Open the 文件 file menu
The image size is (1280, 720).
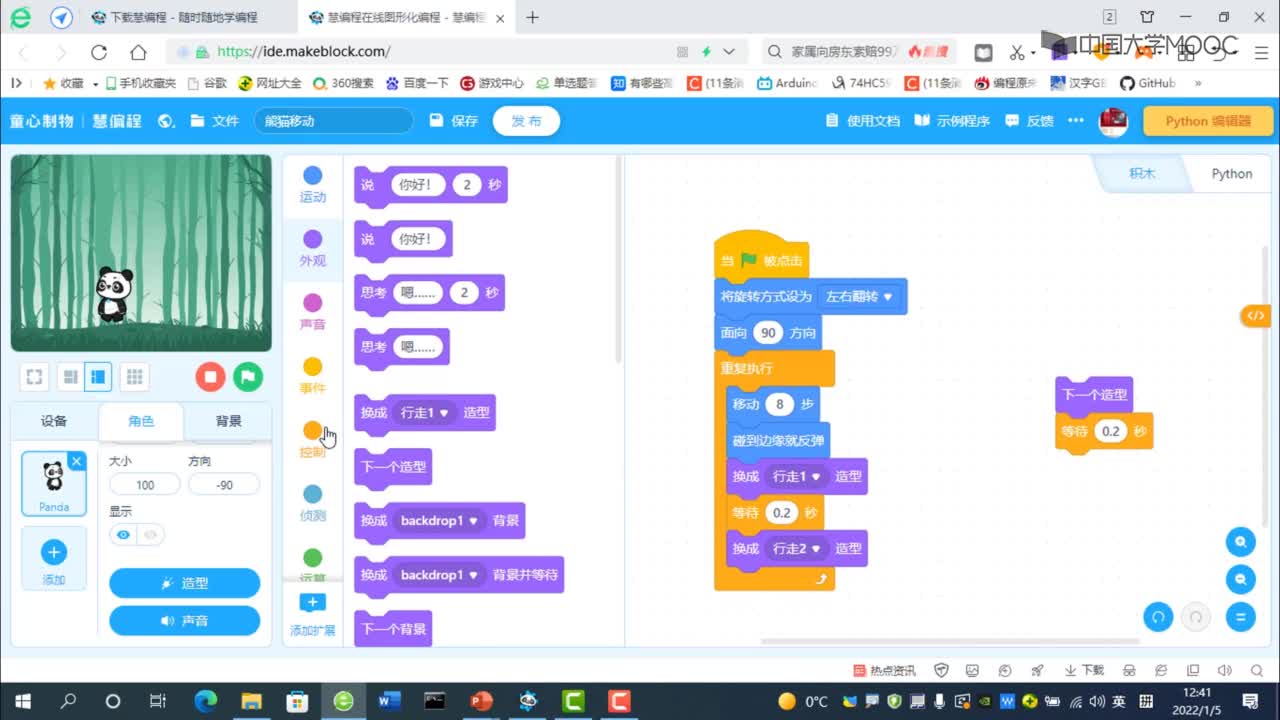(x=215, y=121)
